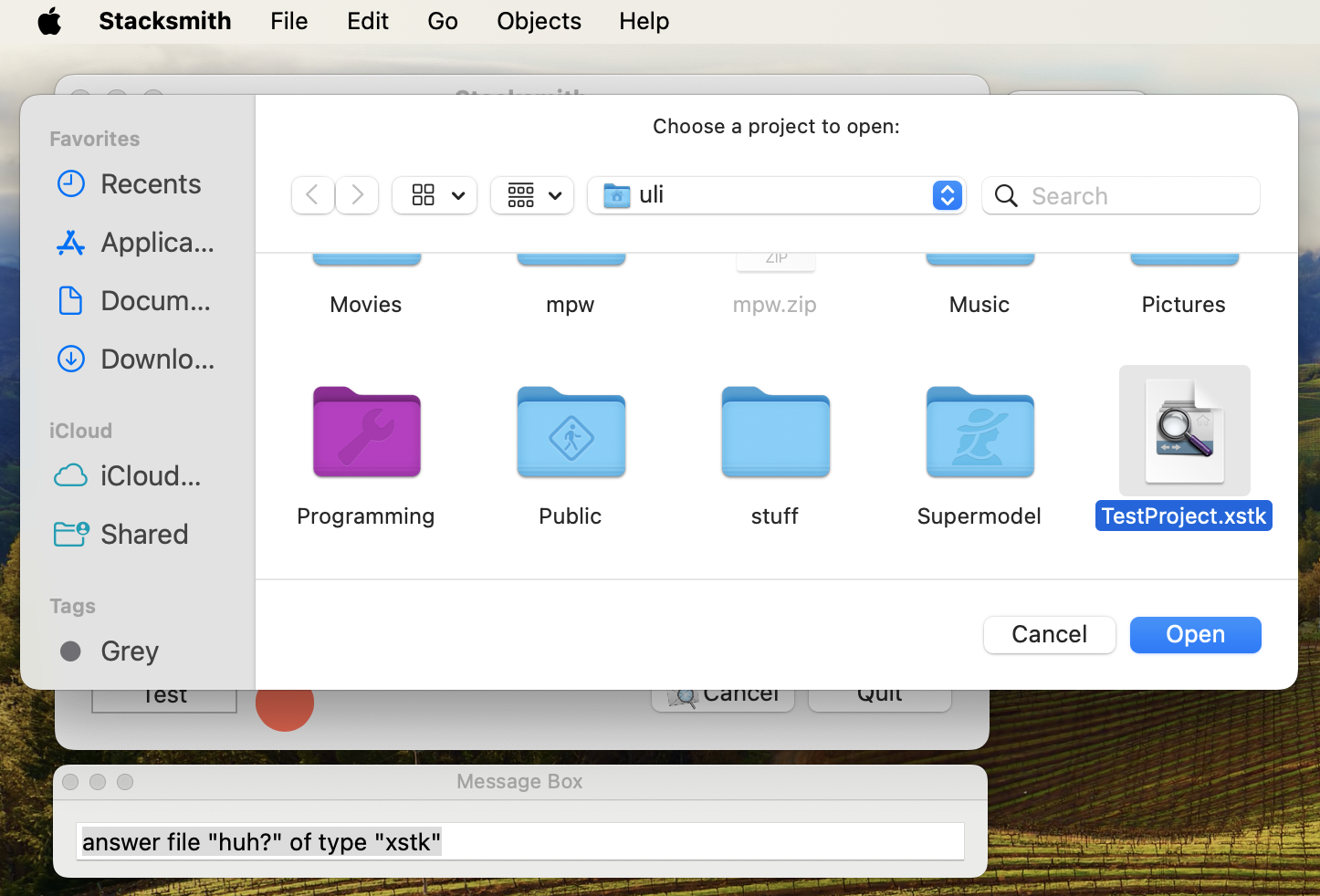Select the Public folder icon
This screenshot has height=896, width=1320.
(571, 432)
